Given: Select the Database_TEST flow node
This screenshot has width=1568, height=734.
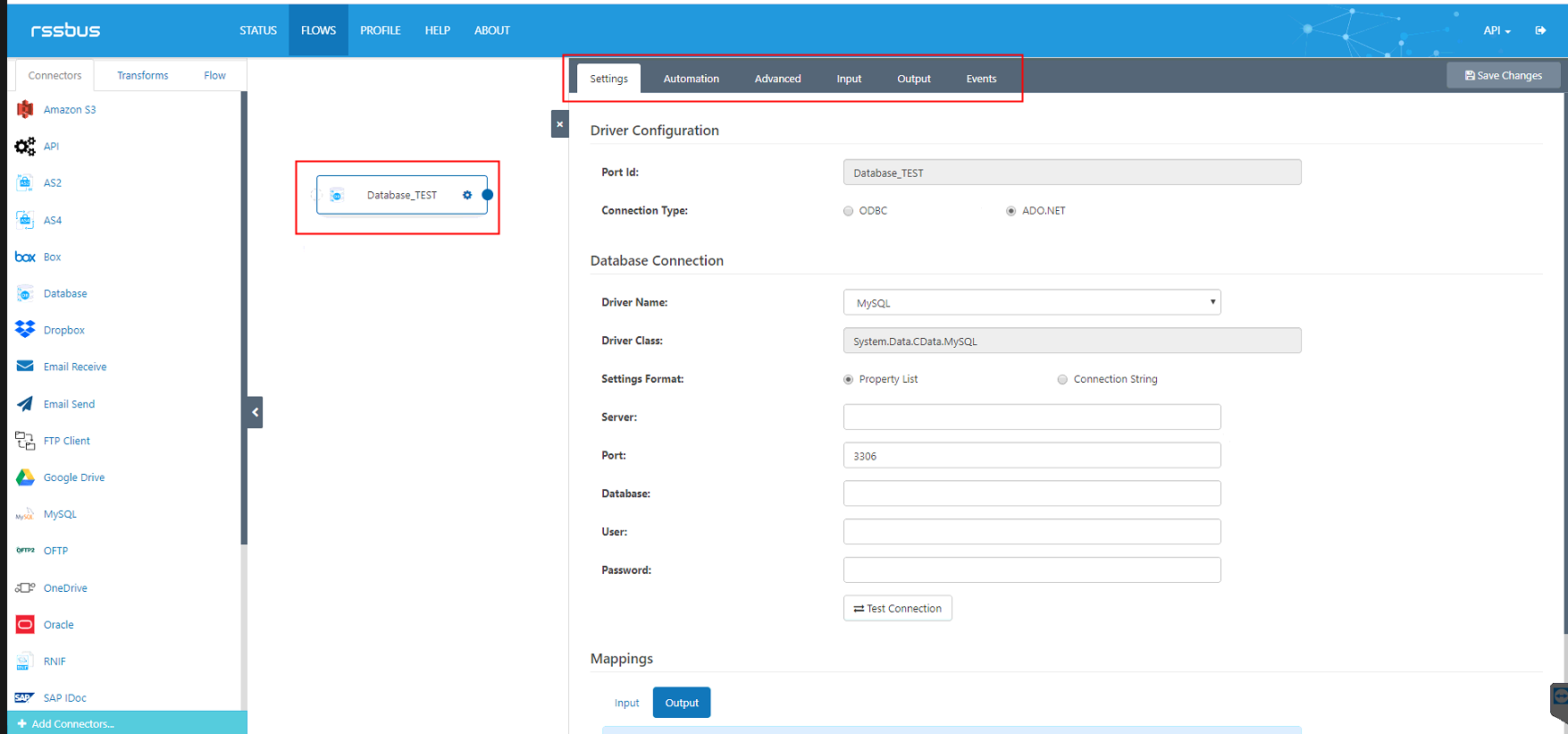Looking at the screenshot, I should click(402, 195).
